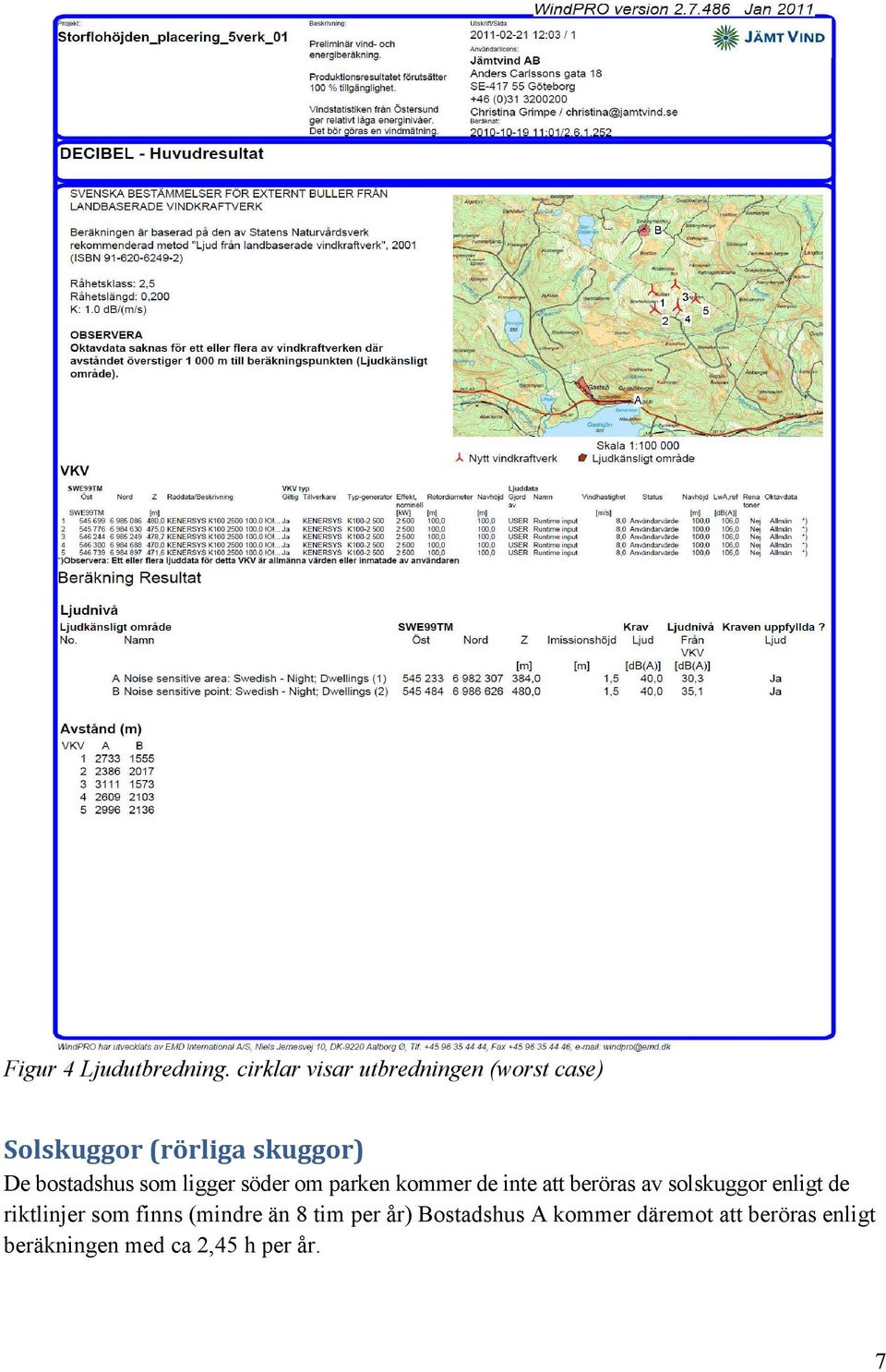Click the sound level value '35,1'
The image size is (886, 1372).
(692, 692)
